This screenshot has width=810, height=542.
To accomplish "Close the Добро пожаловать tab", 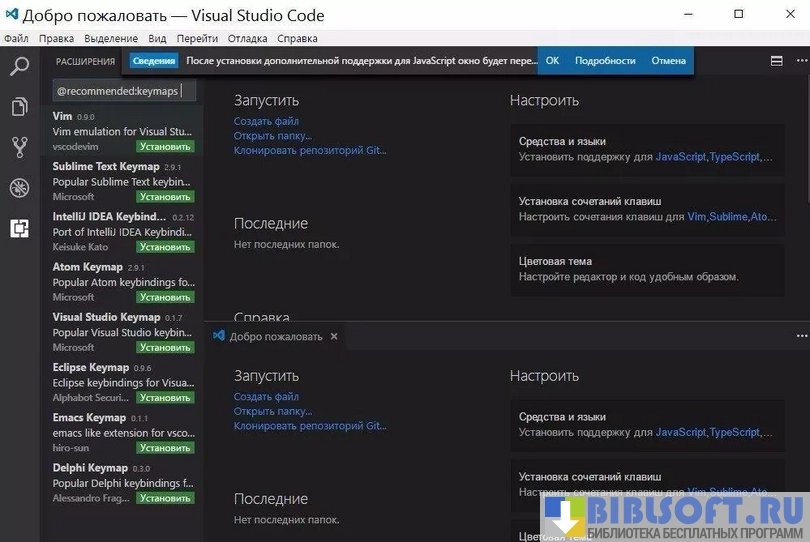I will (x=334, y=337).
